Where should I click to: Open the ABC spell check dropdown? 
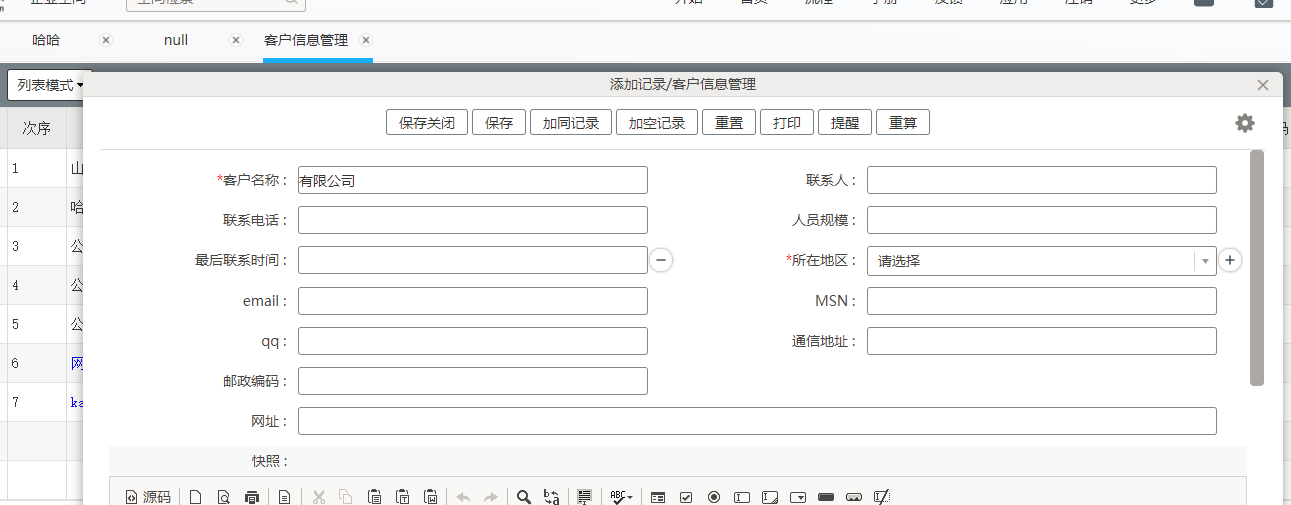[622, 496]
